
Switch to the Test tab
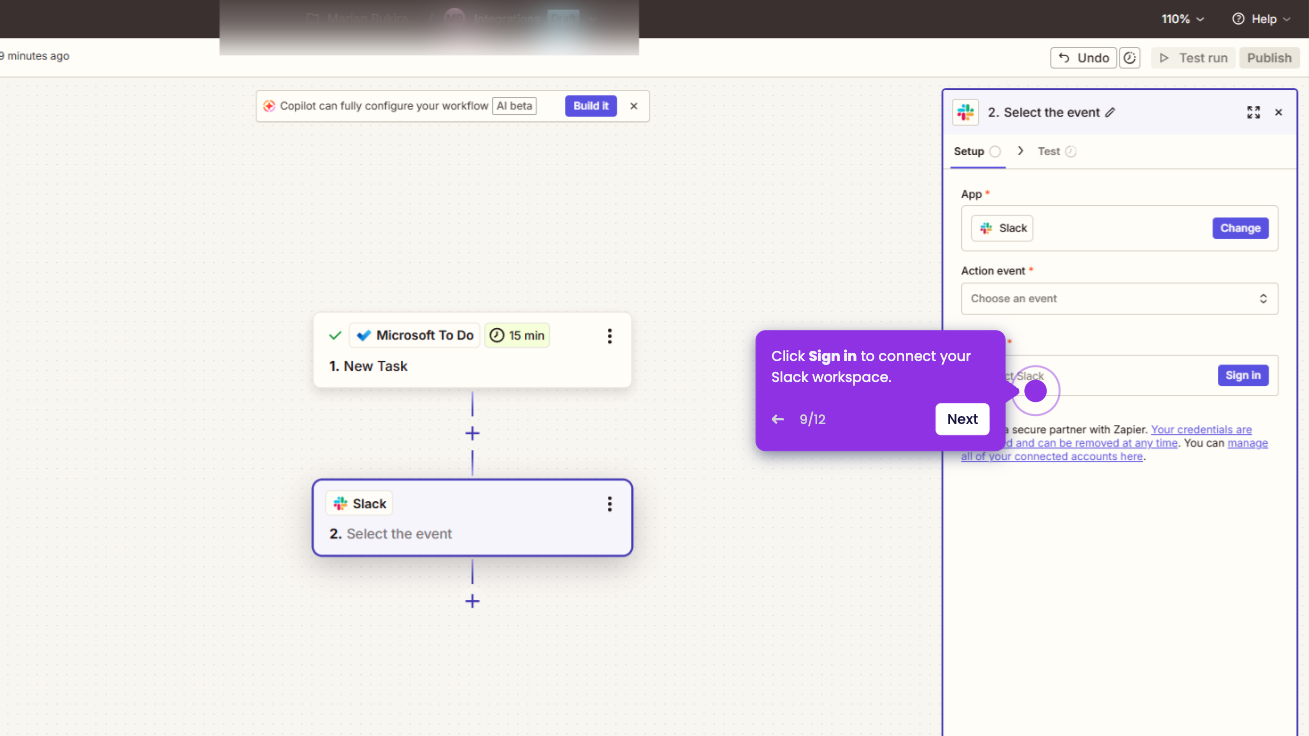(1057, 152)
